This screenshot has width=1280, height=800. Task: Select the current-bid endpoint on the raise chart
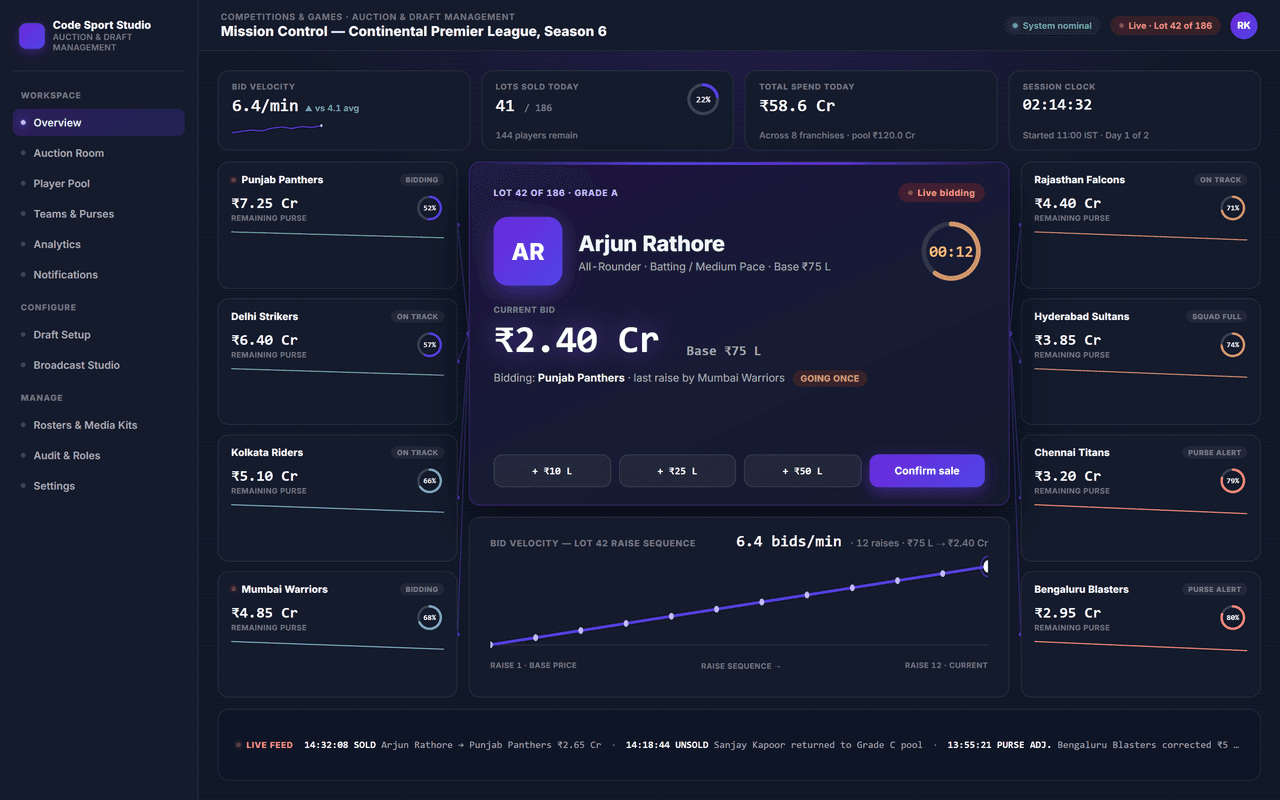click(987, 566)
